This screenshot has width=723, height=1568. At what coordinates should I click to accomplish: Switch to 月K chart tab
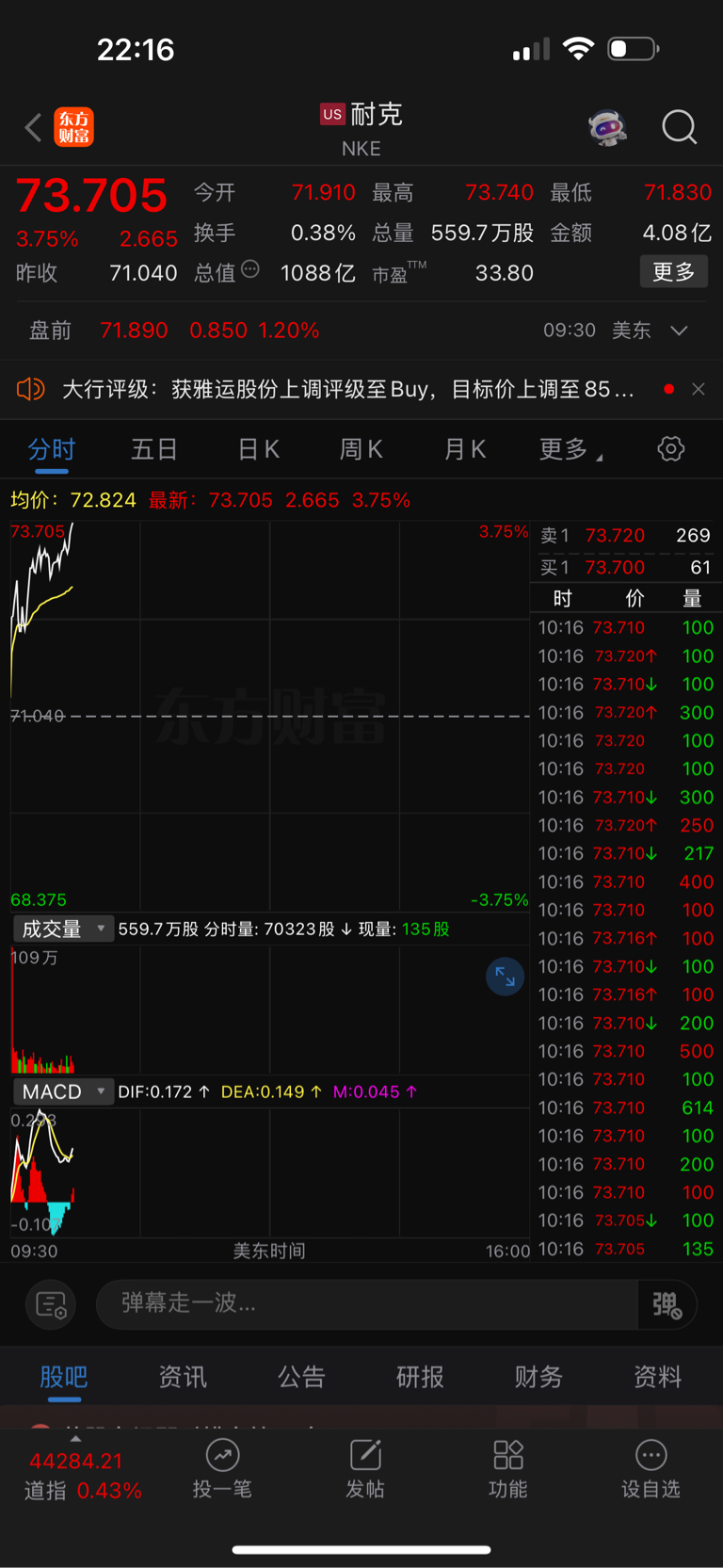[465, 449]
